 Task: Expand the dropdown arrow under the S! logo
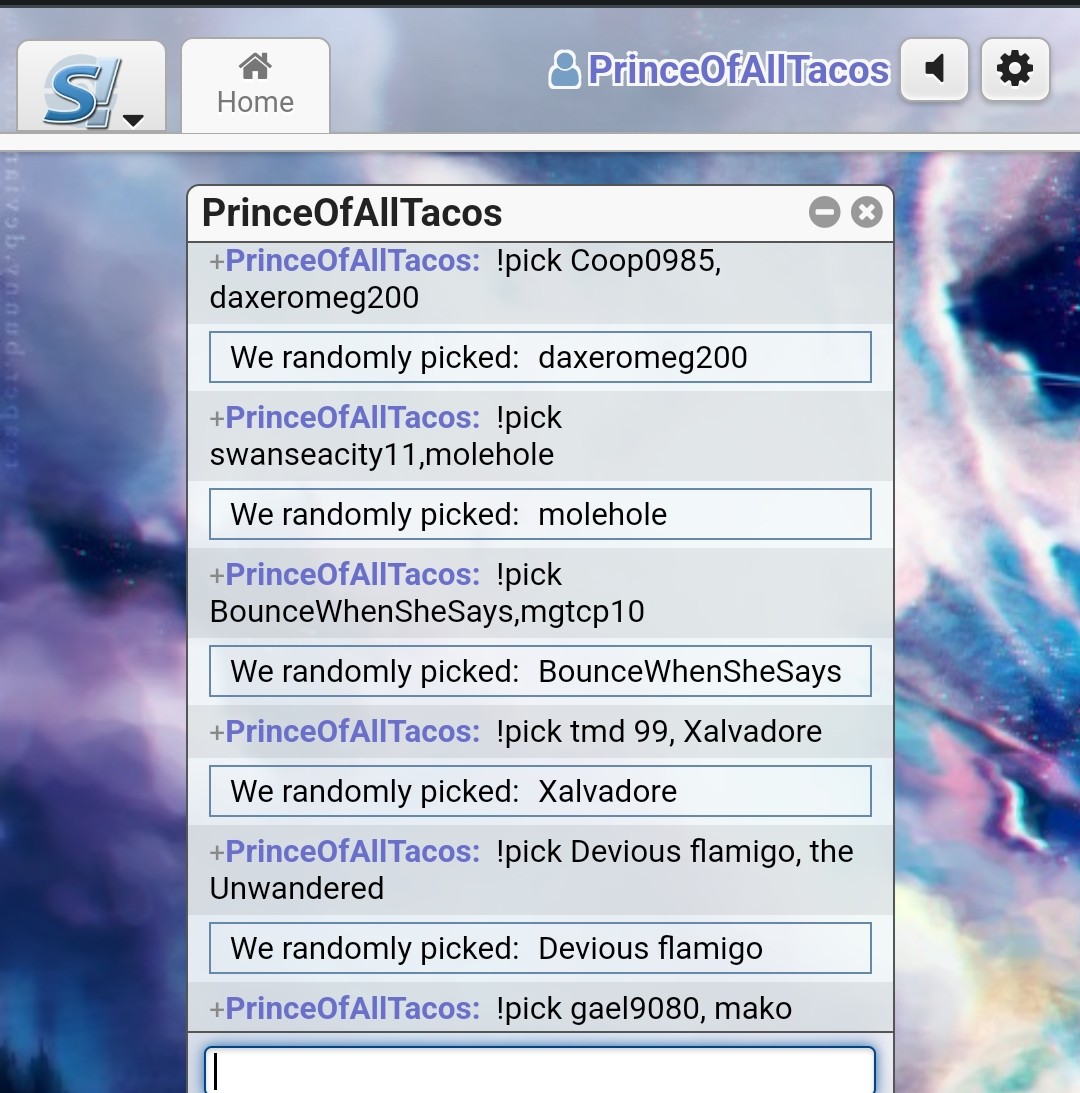pyautogui.click(x=131, y=119)
